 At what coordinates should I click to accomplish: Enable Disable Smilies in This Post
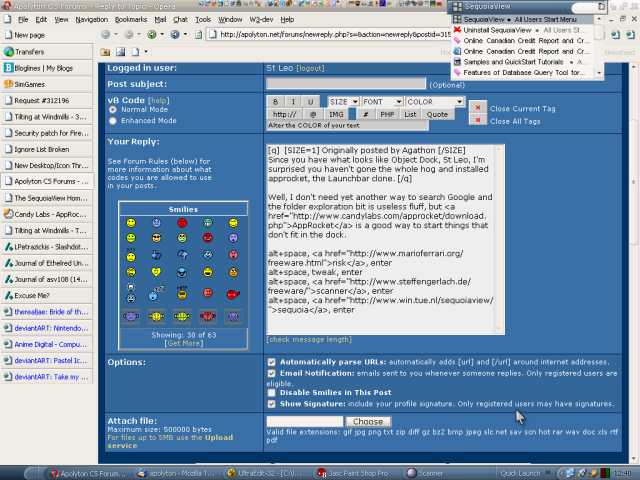coord(272,393)
